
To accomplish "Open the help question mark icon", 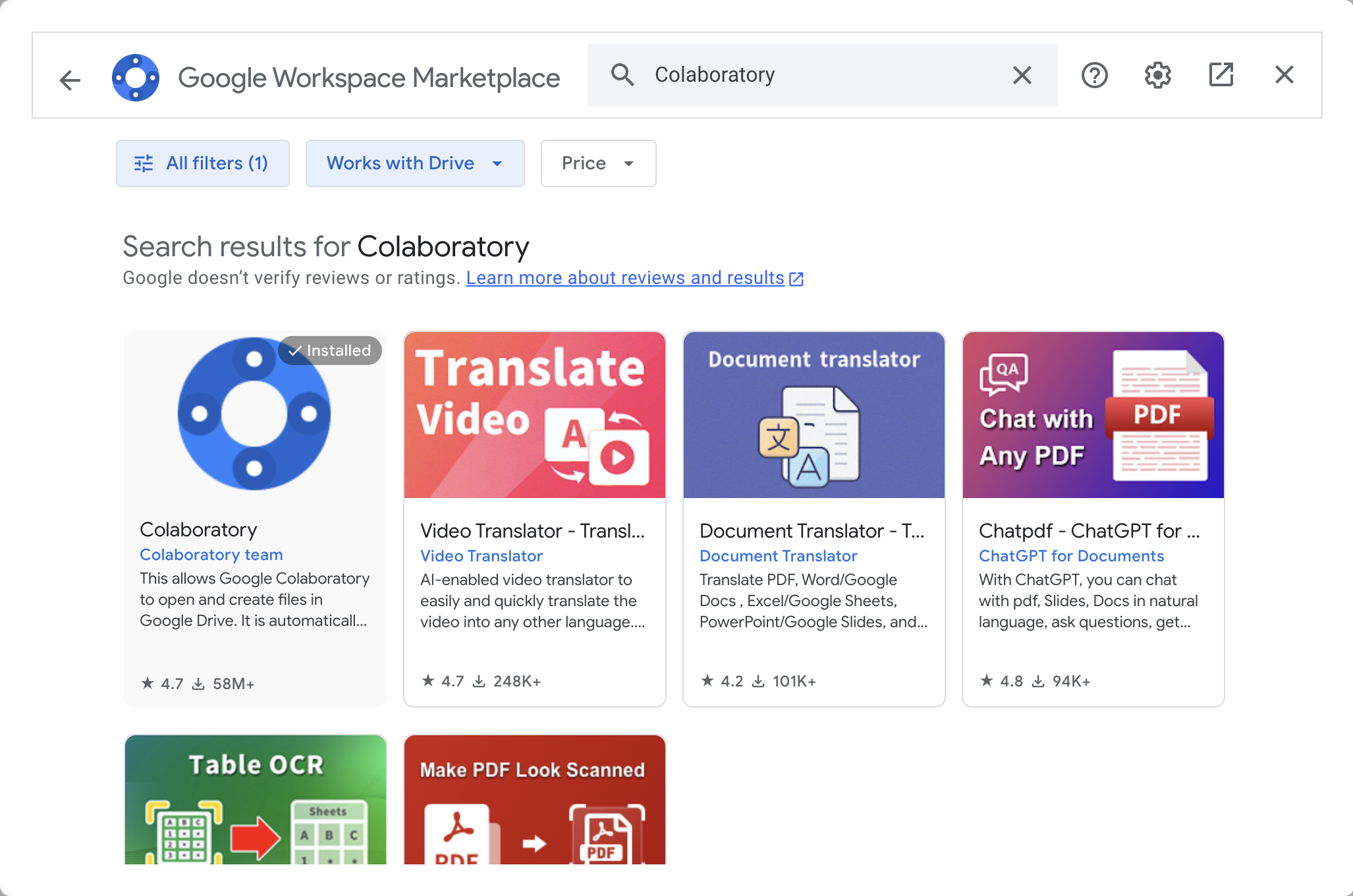I will point(1094,75).
